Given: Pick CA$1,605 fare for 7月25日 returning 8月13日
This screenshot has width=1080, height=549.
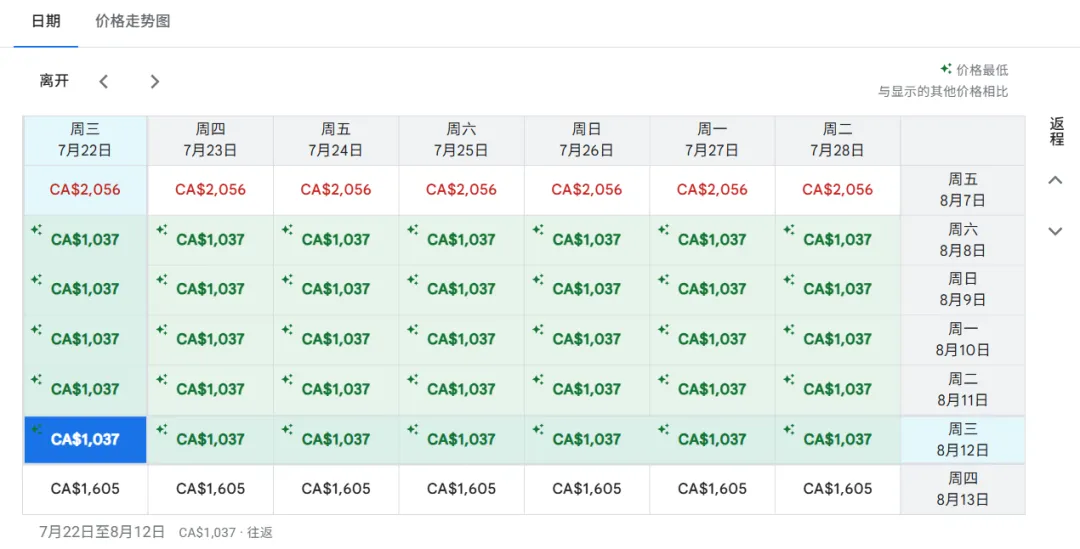Looking at the screenshot, I should (x=461, y=489).
